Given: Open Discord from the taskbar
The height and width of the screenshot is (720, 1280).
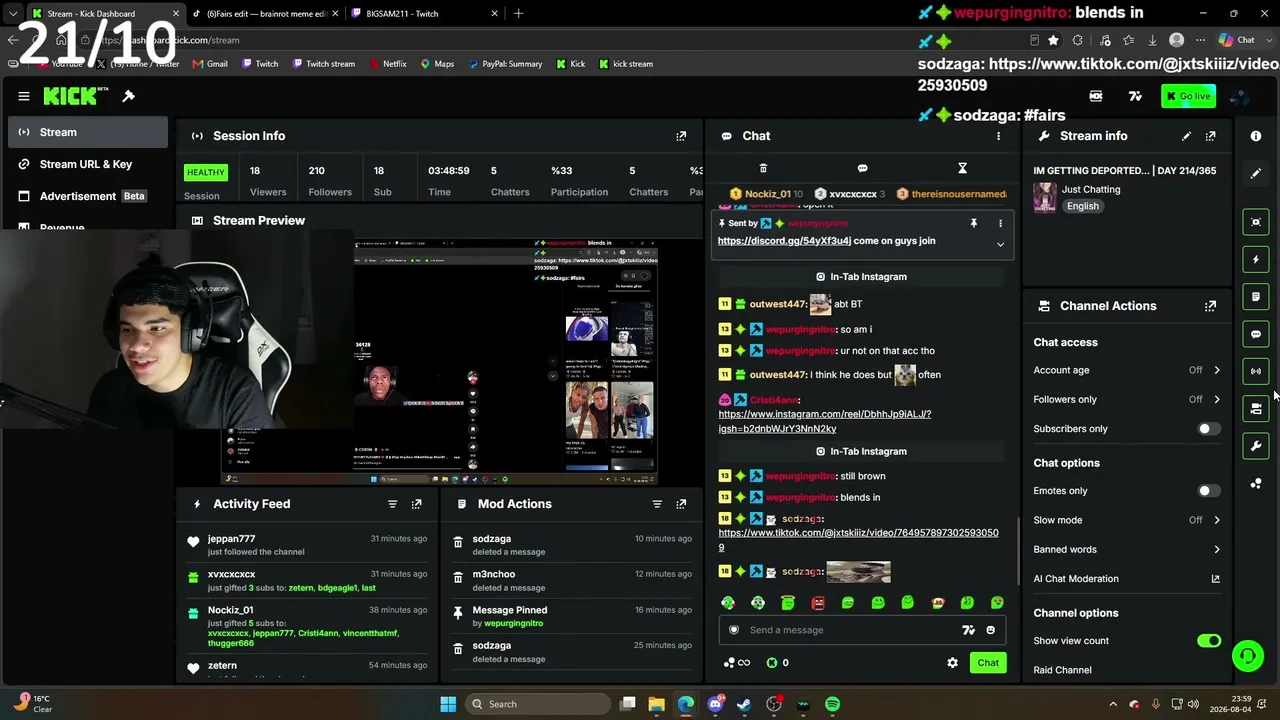Looking at the screenshot, I should click(x=715, y=704).
